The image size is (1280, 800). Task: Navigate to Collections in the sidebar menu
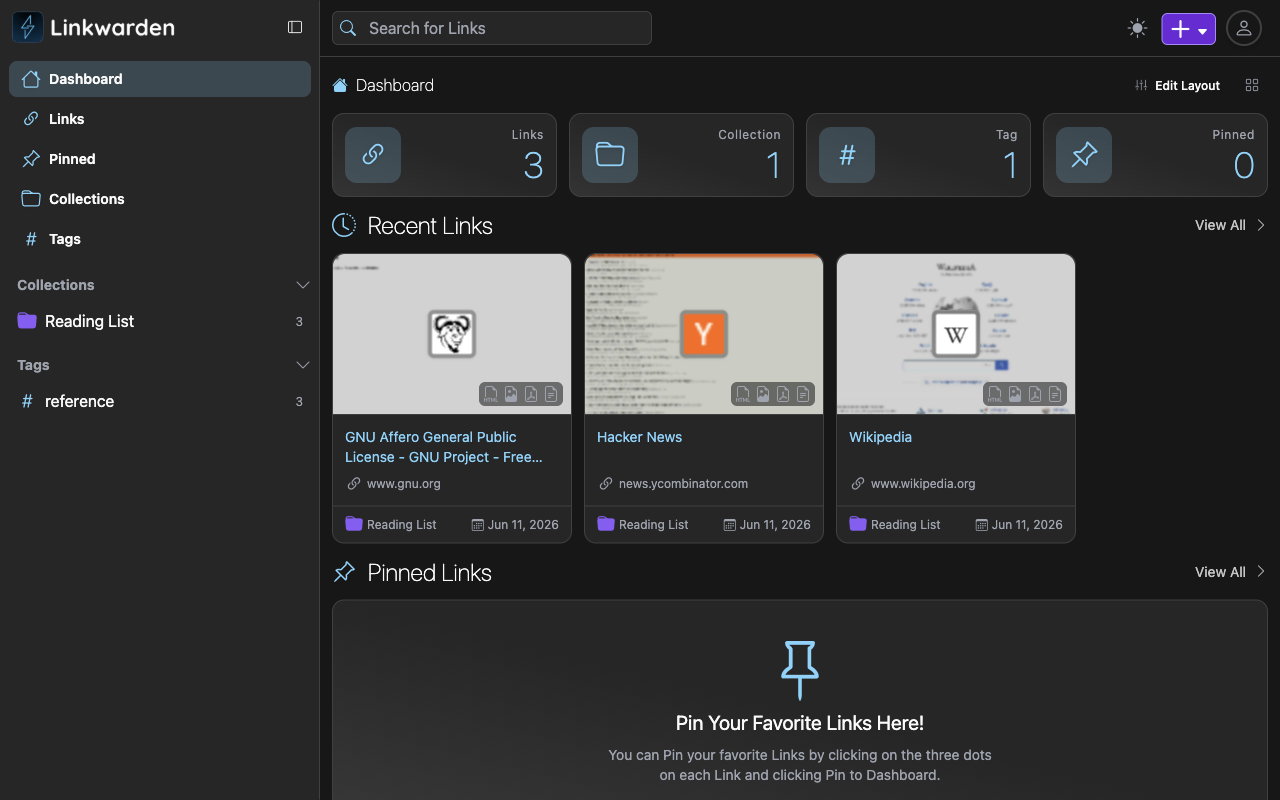[160, 199]
